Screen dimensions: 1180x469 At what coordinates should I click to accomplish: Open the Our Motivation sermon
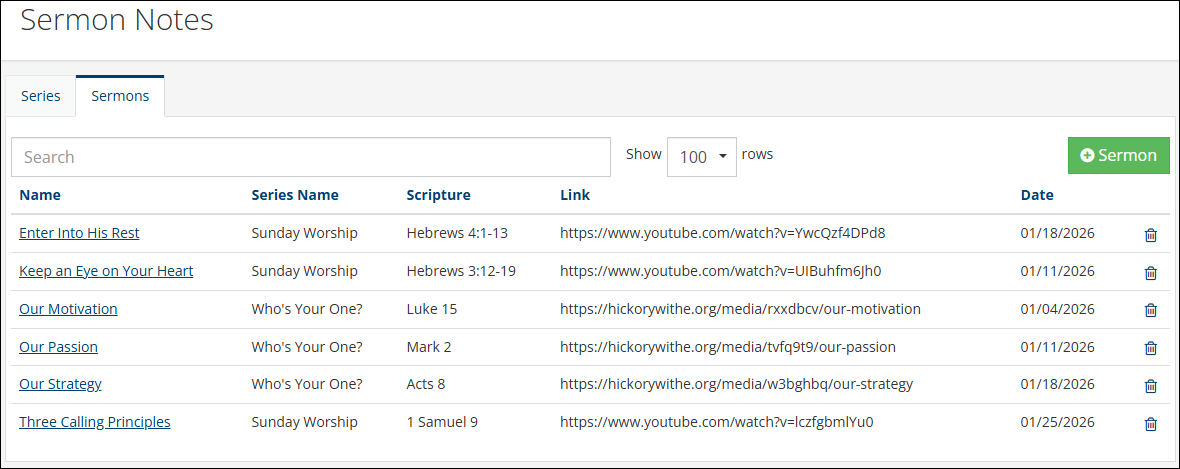68,309
